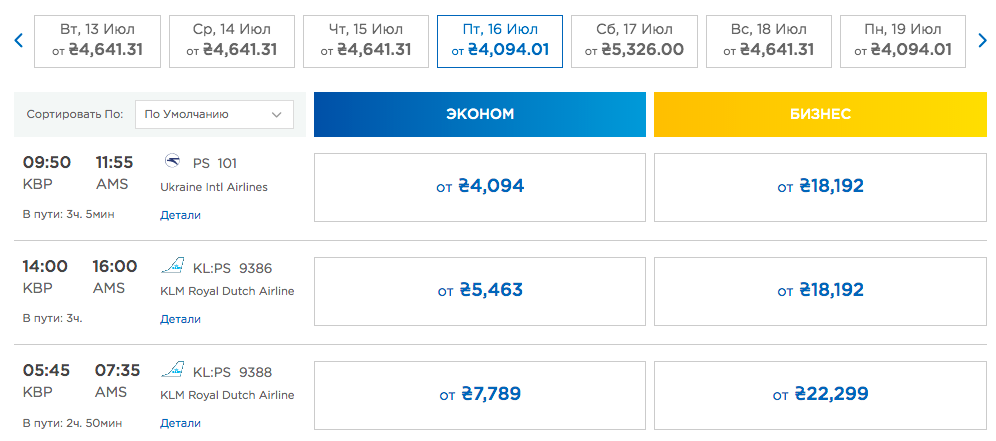Open details link for flight PS 101

[x=180, y=215]
